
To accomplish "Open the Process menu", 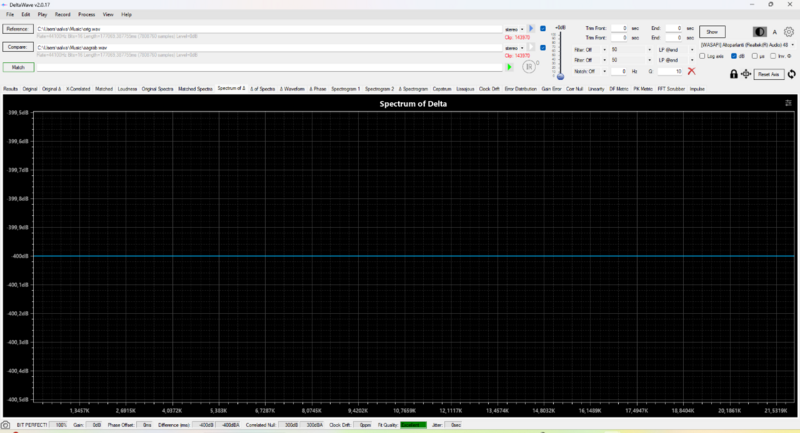I will pos(87,15).
